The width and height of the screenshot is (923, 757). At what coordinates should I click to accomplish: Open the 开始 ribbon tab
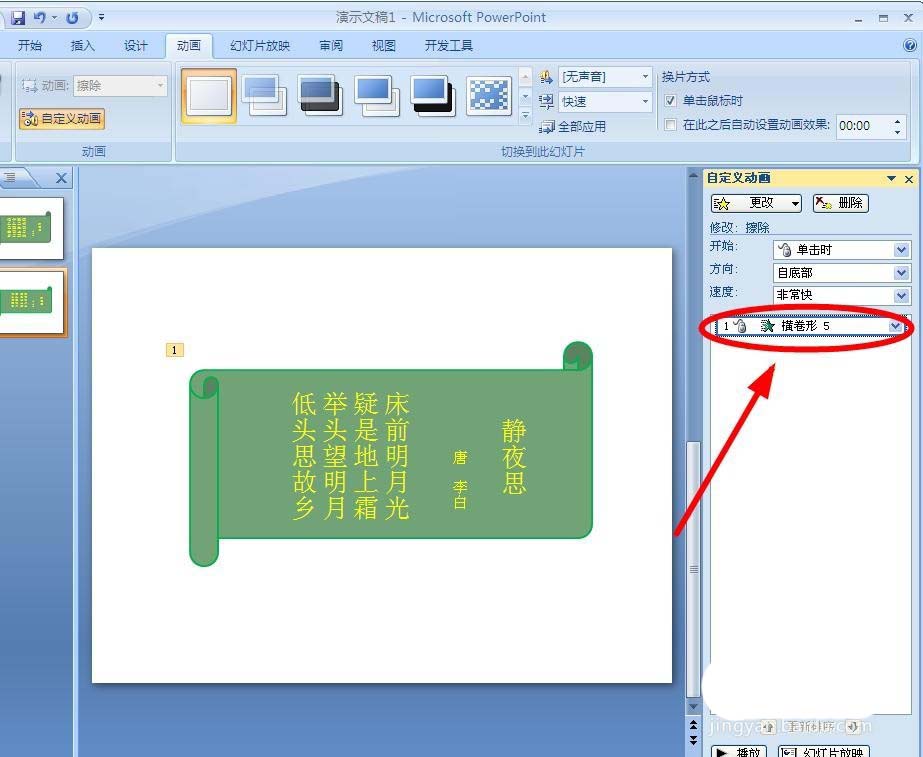click(x=29, y=45)
